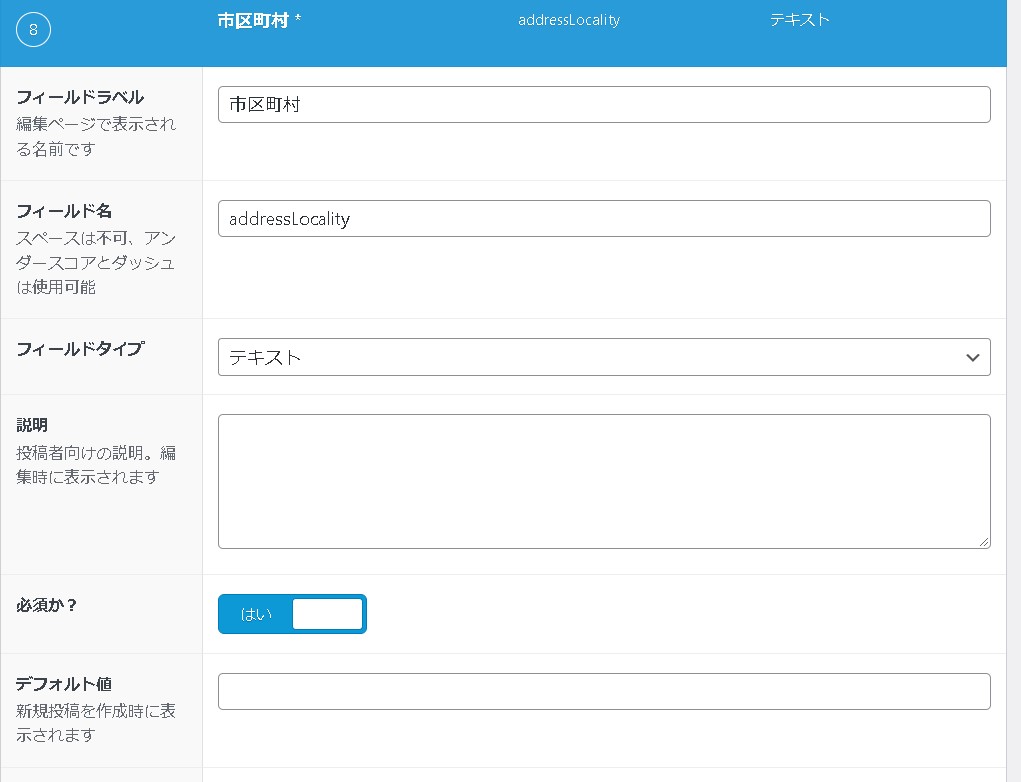Image resolution: width=1021 pixels, height=782 pixels.
Task: Focus the フィールド名 input containing addressLocality
Action: pyautogui.click(x=603, y=219)
